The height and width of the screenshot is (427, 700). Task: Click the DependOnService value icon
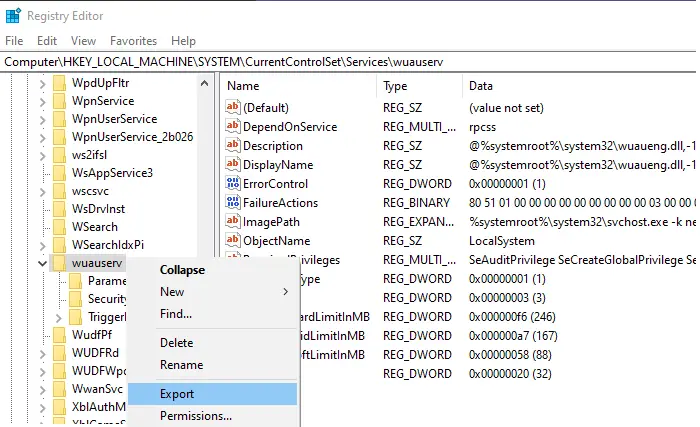(x=233, y=126)
